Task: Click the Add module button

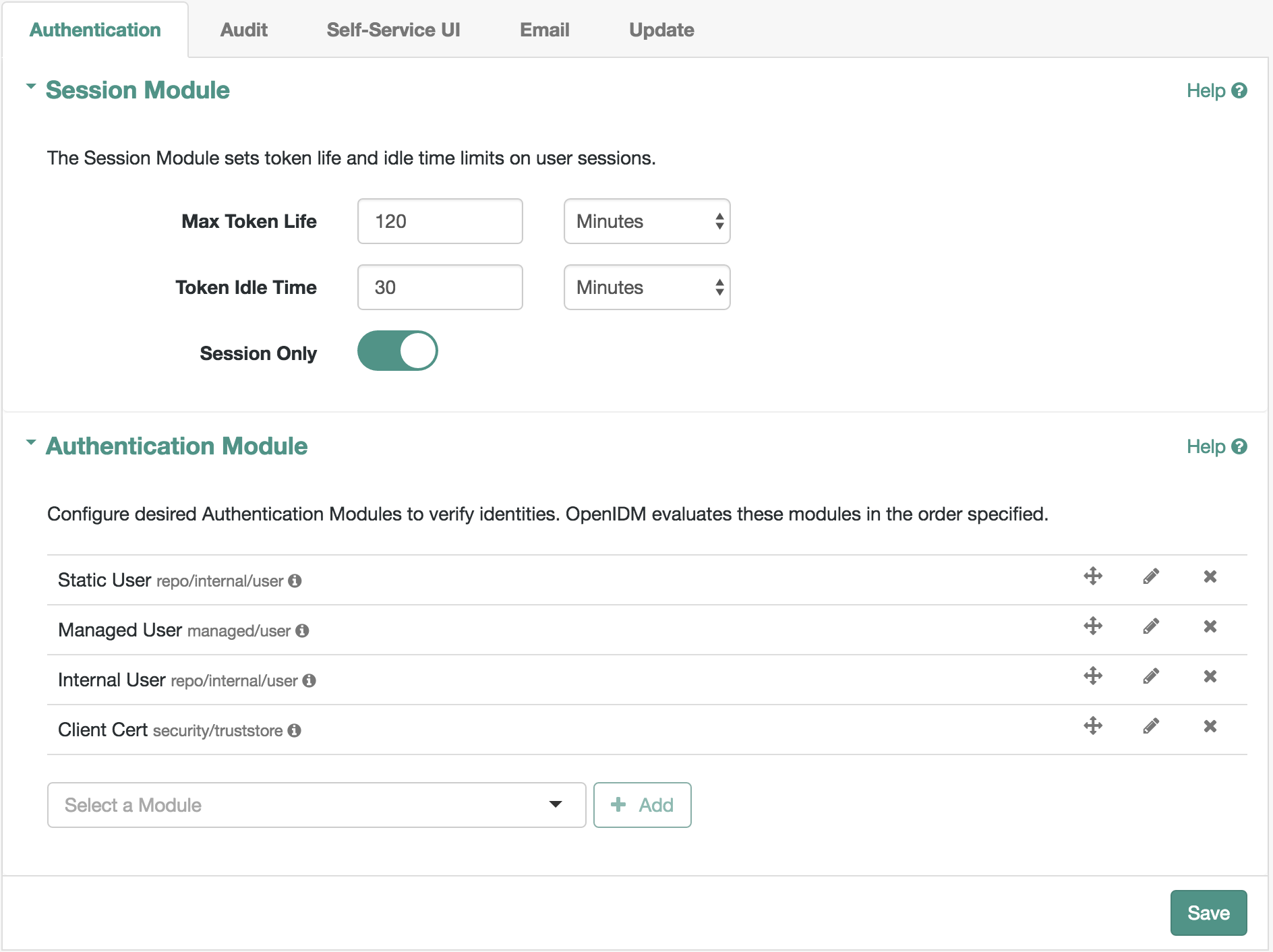Action: 643,805
